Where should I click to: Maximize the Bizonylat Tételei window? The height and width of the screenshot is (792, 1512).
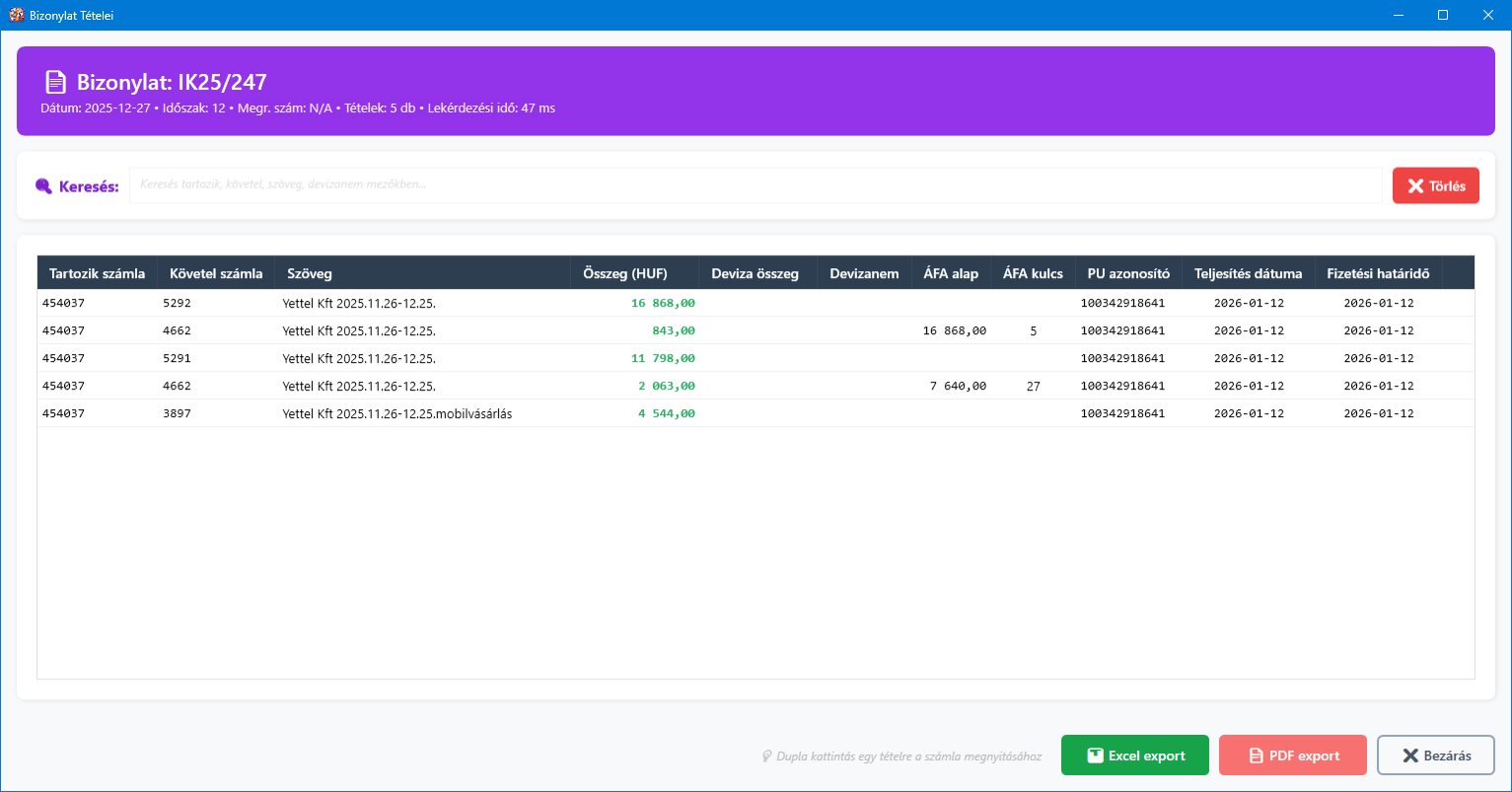[1443, 15]
